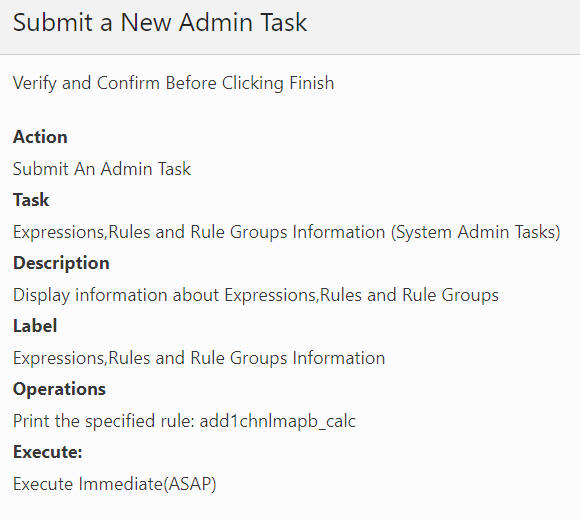Viewport: 580px width, 520px height.
Task: Click 'Expressions,Rules' at start of Task value
Action: pos(82,232)
